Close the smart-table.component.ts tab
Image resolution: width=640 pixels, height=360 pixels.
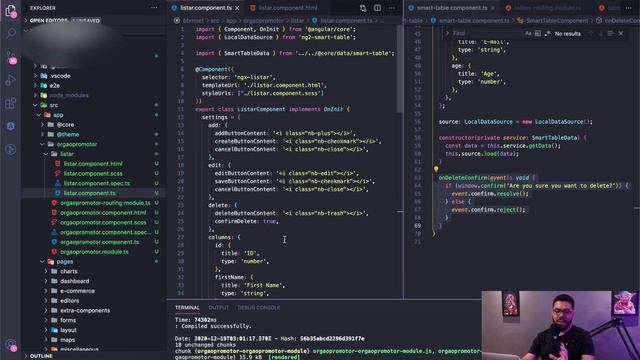pos(493,8)
